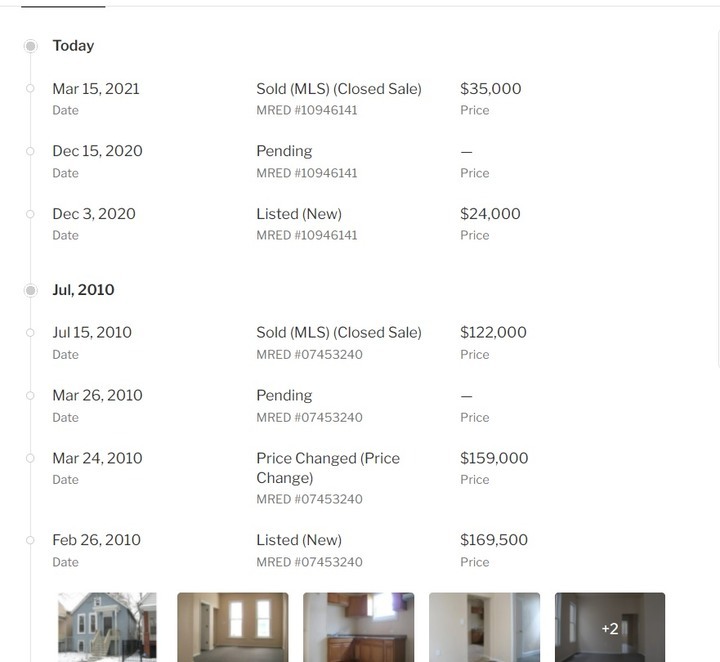The height and width of the screenshot is (662, 720).
Task: Click MRED #07453240 under Feb 26 listing
Action: pyautogui.click(x=309, y=562)
